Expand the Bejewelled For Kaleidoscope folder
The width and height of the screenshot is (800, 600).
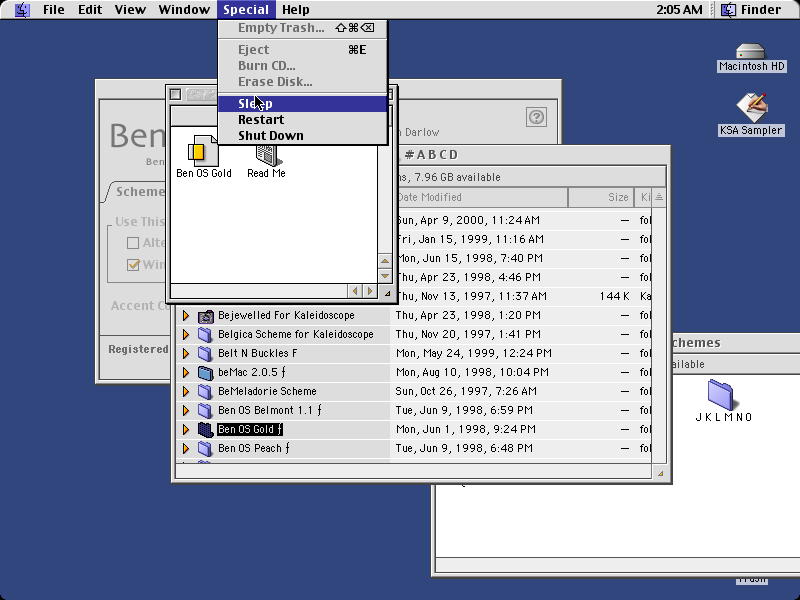click(186, 316)
